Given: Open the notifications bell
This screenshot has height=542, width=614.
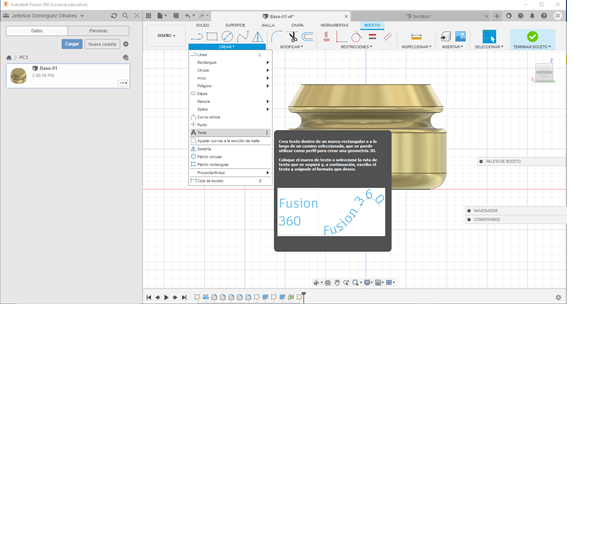Looking at the screenshot, I should [x=532, y=16].
